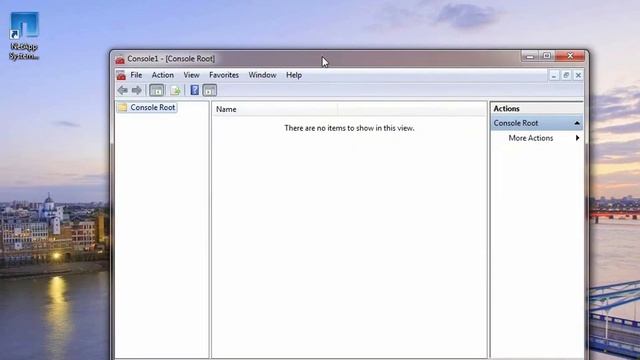This screenshot has width=640, height=360.
Task: Open the NetApp System desktop shortcut
Action: pos(24,36)
